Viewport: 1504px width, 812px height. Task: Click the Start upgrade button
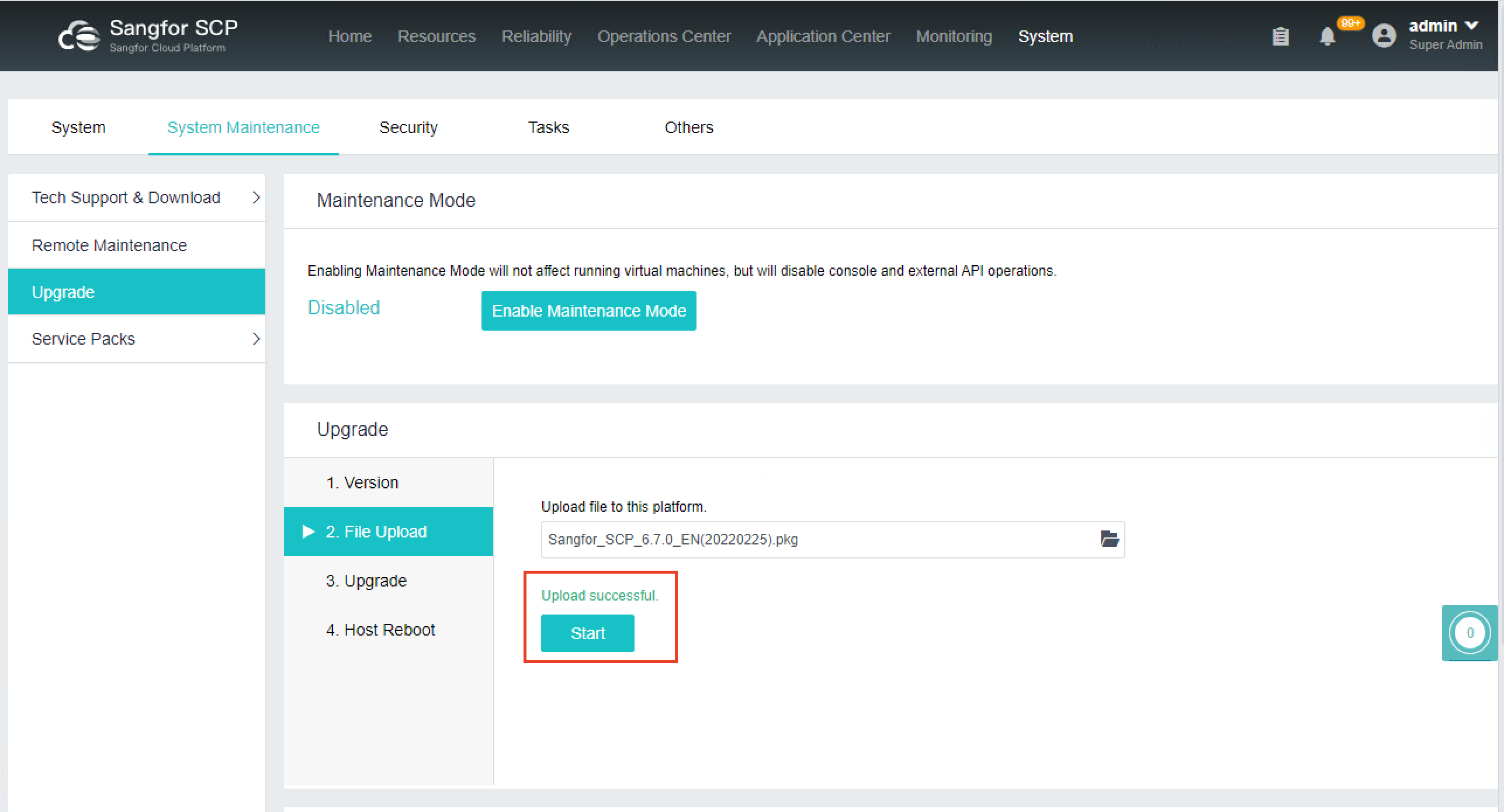(x=587, y=633)
